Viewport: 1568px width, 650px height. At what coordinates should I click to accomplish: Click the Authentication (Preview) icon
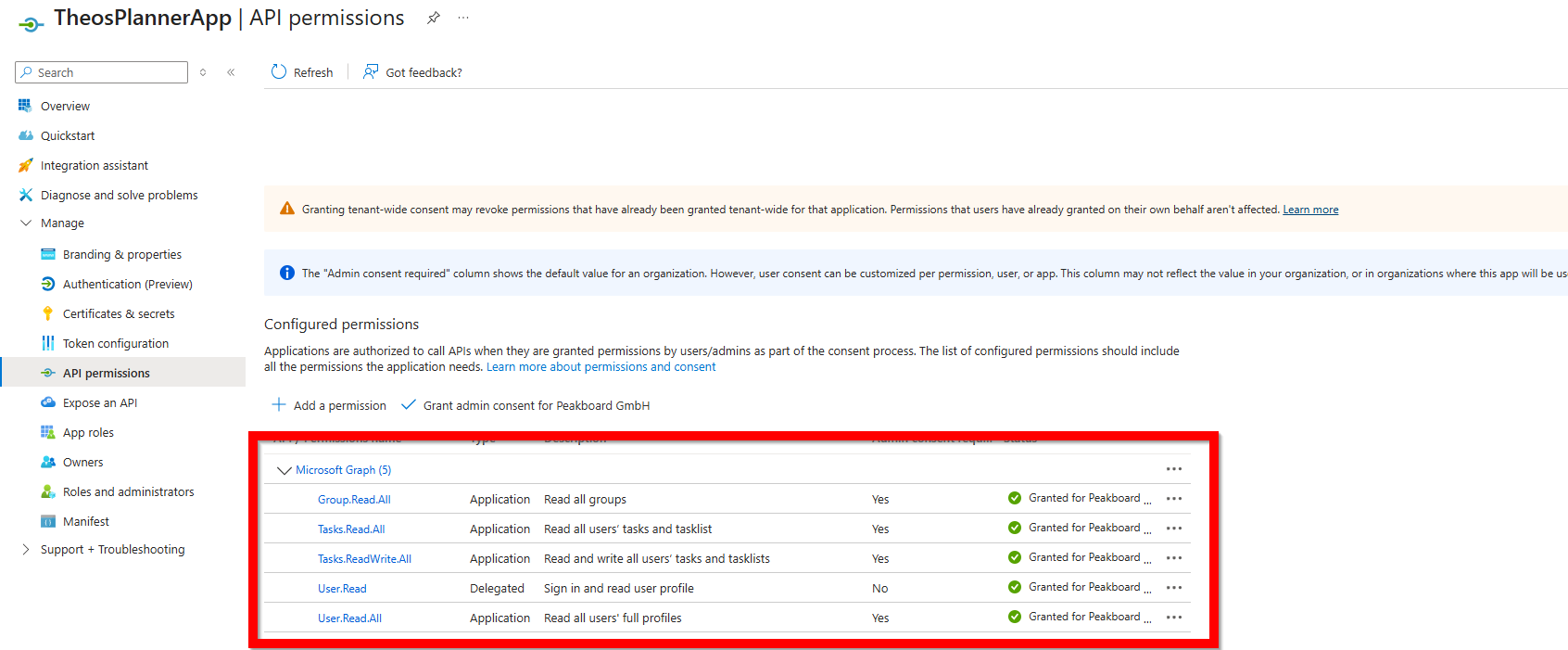[x=48, y=284]
